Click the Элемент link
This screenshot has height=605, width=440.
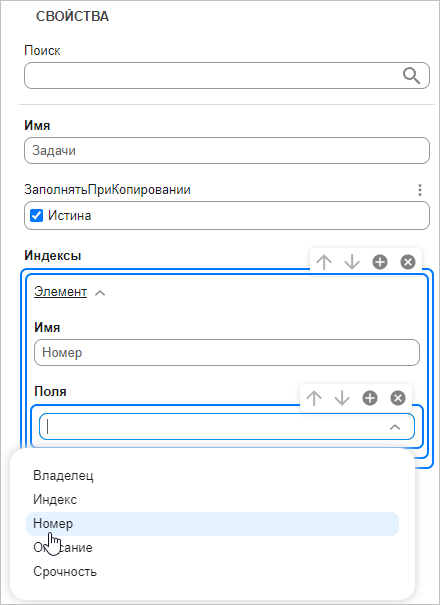(60, 292)
